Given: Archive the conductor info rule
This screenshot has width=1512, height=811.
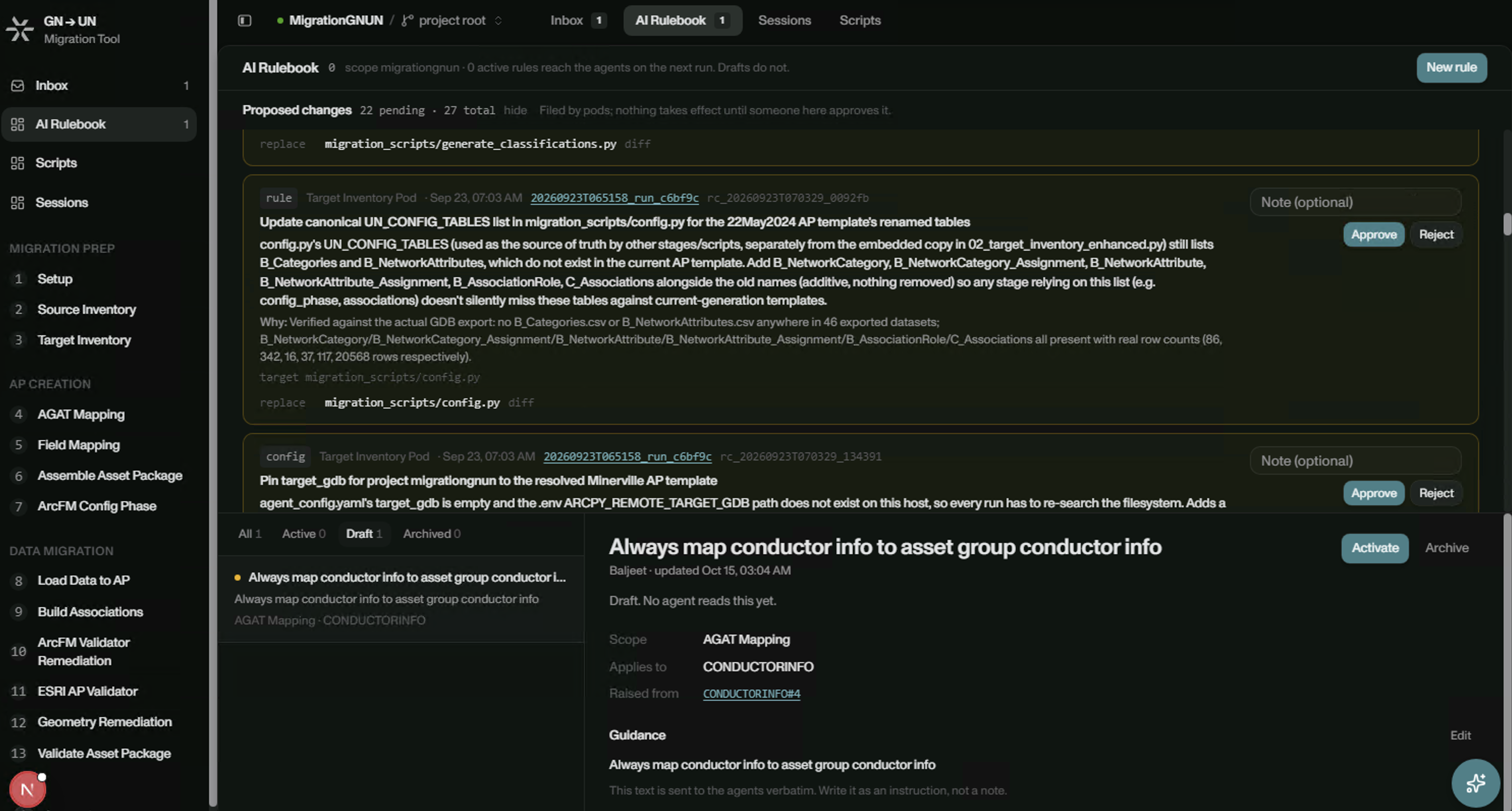Looking at the screenshot, I should coord(1447,548).
